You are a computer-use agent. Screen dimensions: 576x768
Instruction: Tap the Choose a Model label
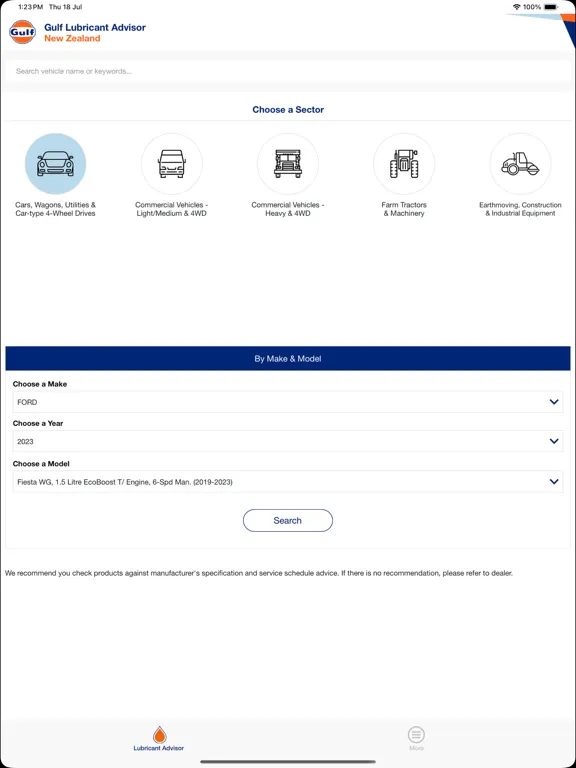tap(41, 463)
